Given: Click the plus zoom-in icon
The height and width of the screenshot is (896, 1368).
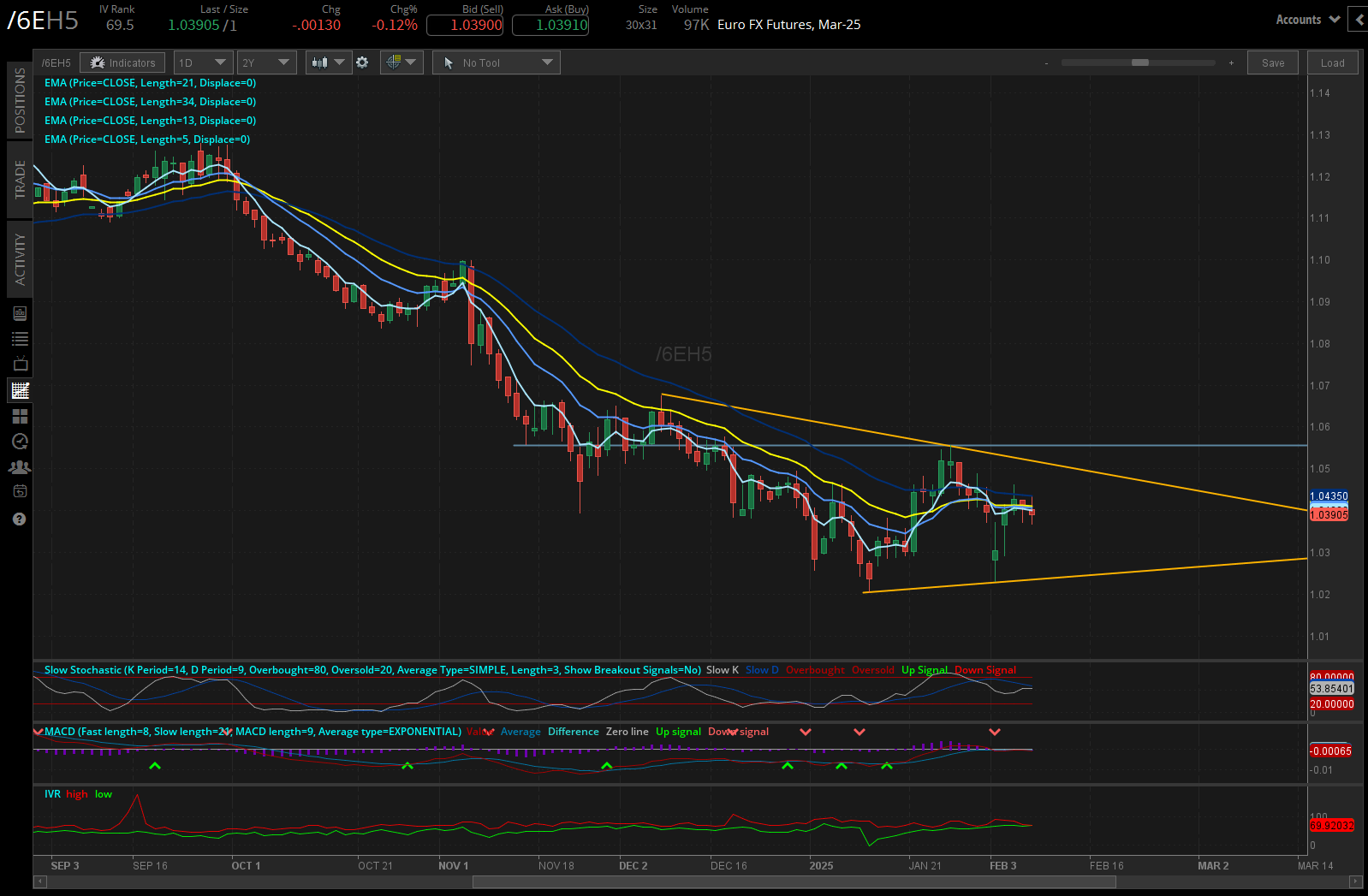Looking at the screenshot, I should (x=1231, y=63).
